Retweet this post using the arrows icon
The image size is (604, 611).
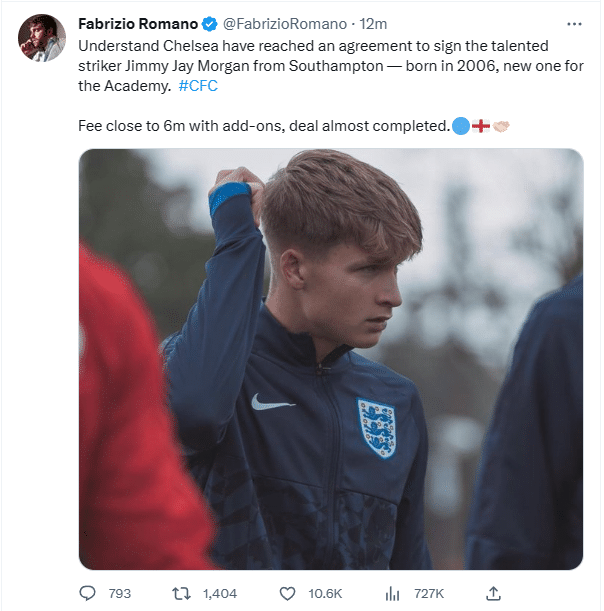coord(181,593)
